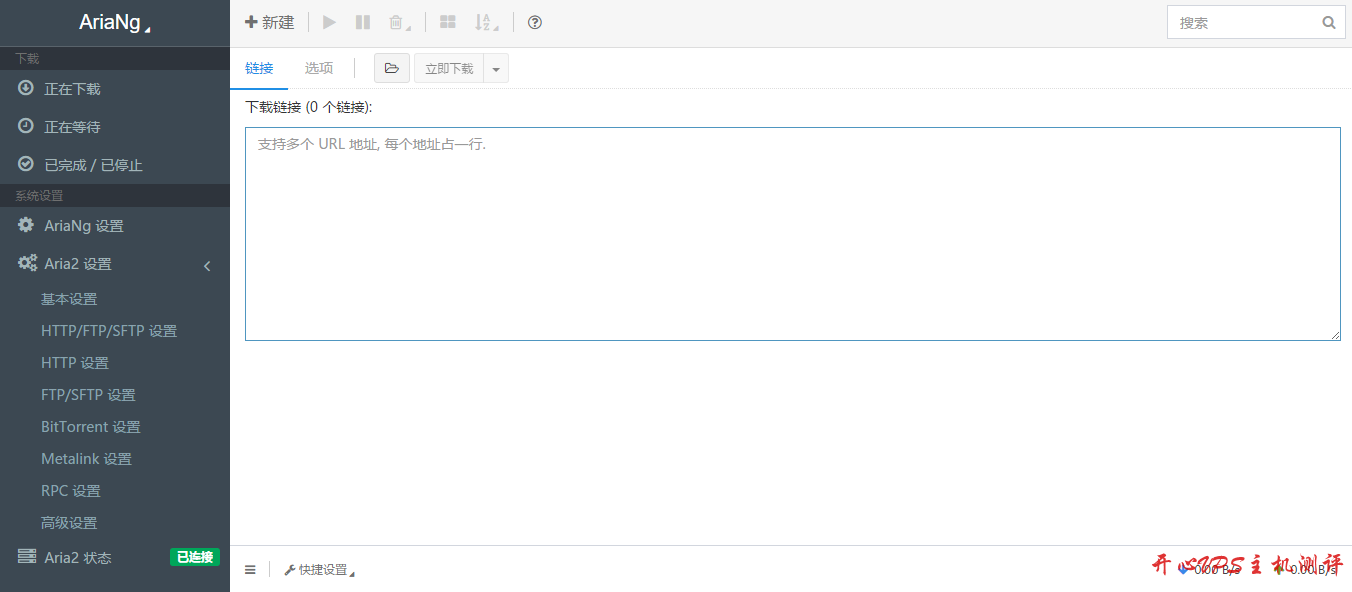The width and height of the screenshot is (1352, 592).
Task: Collapse the Aria2 设置 submenu chevron
Action: point(207,265)
